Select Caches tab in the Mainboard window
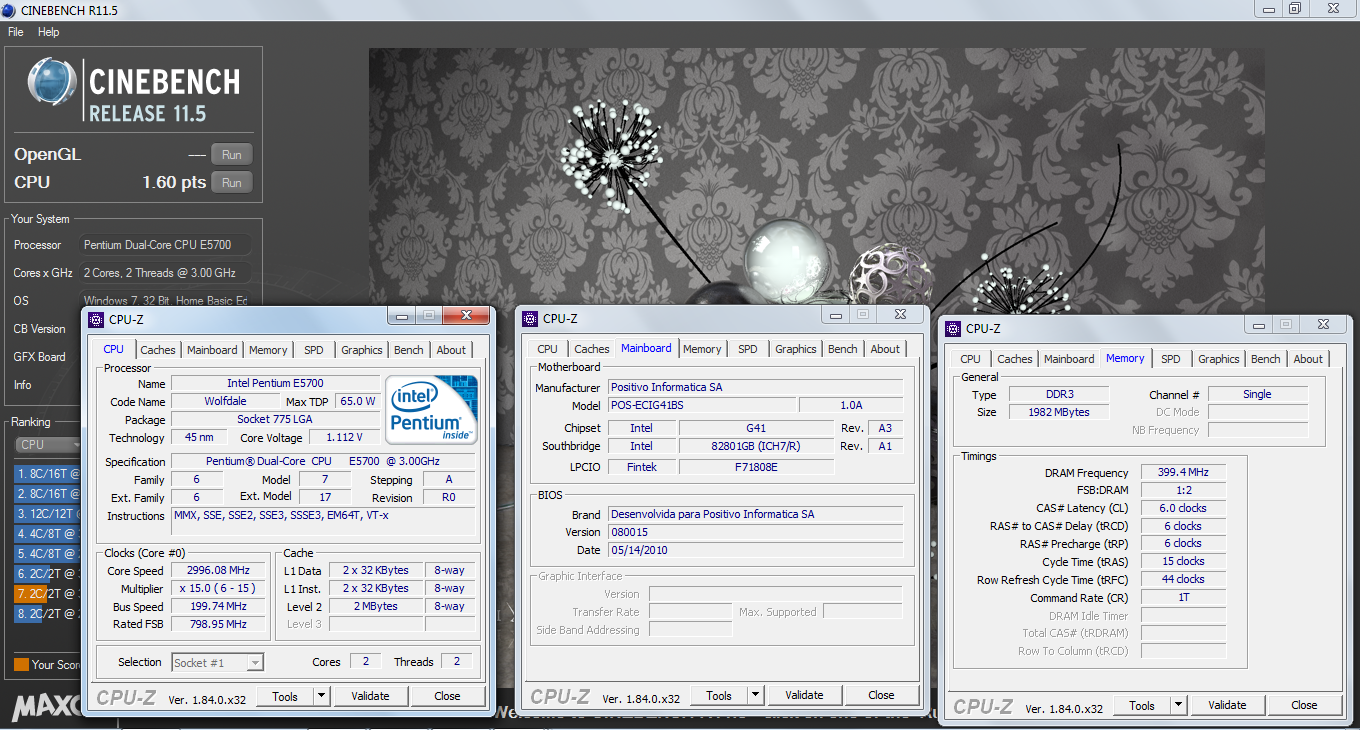Screen dimensions: 1360x730 (592, 349)
